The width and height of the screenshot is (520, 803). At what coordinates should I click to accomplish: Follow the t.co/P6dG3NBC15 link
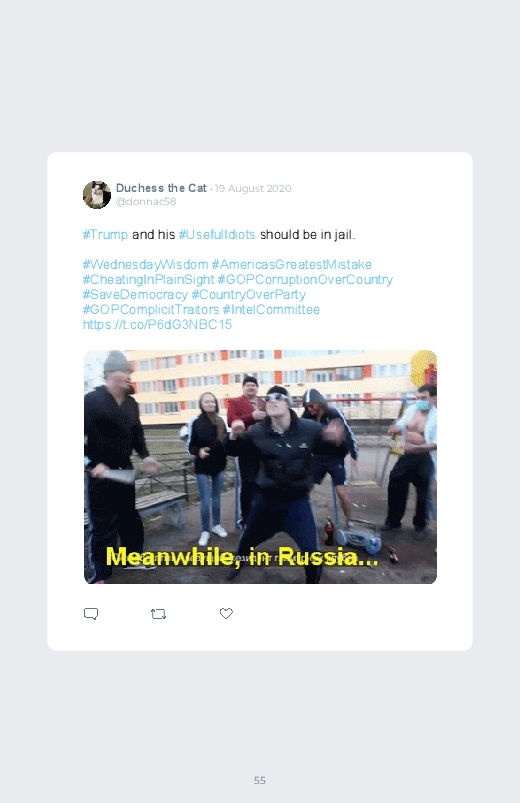[x=157, y=324]
